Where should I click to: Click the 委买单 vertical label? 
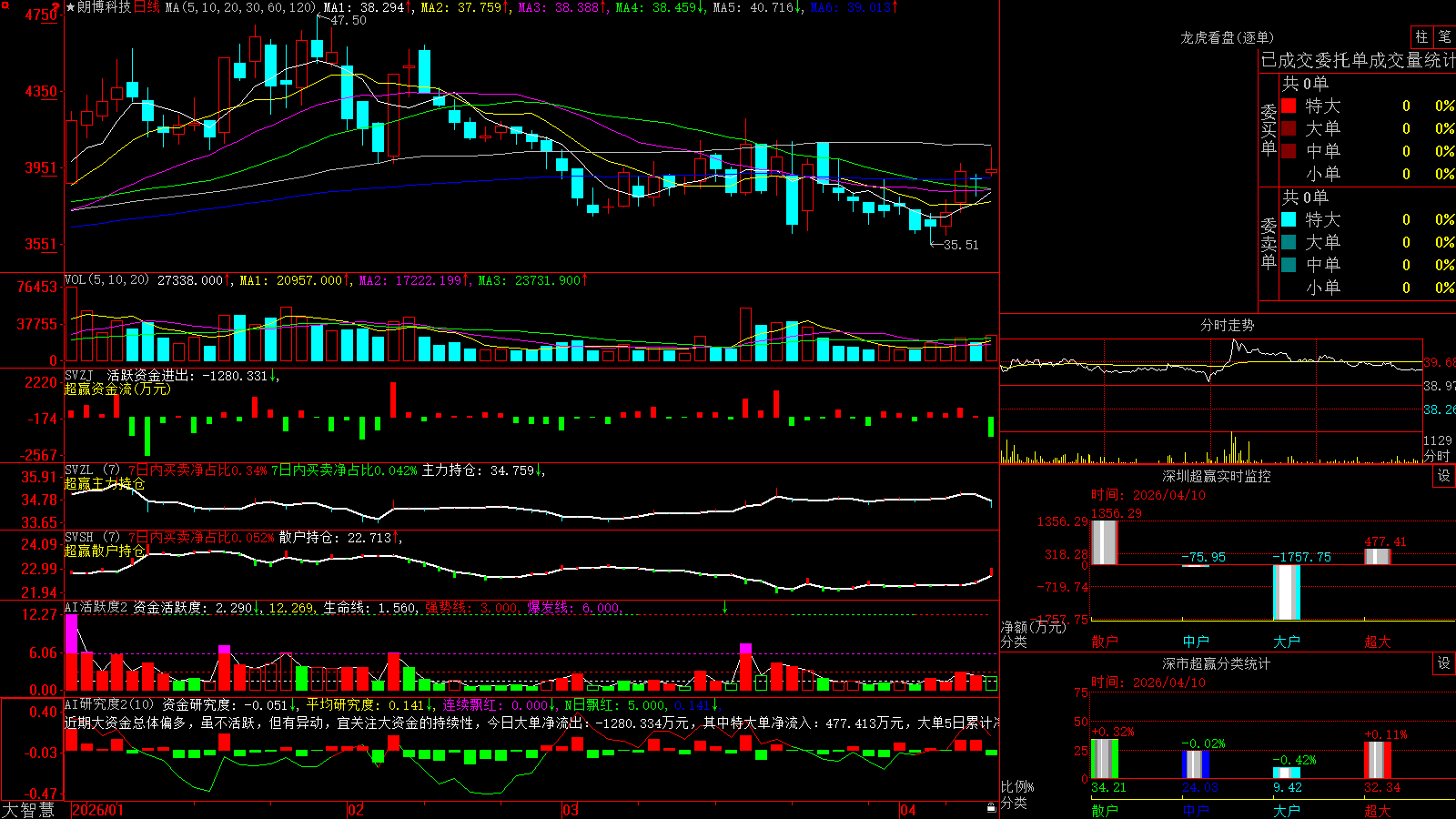click(x=1269, y=129)
